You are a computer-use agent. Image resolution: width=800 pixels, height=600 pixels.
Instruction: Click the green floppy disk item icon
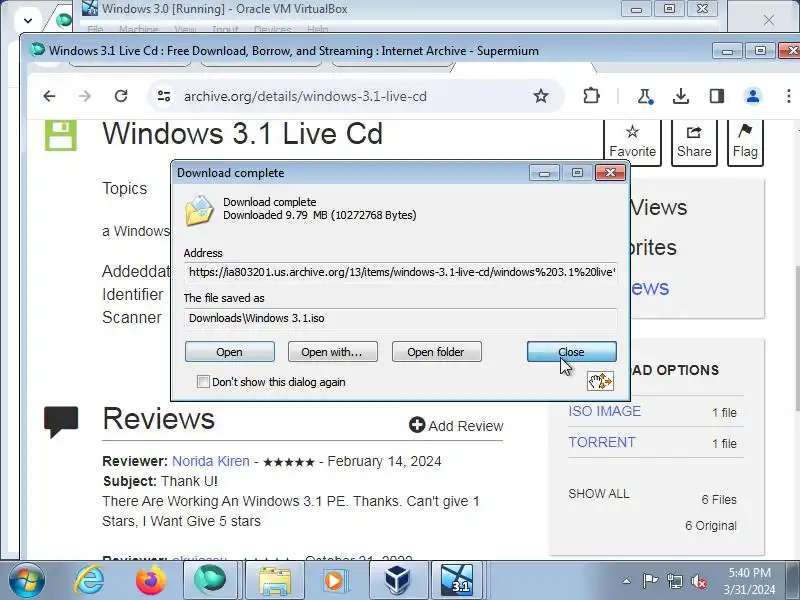[x=61, y=136]
